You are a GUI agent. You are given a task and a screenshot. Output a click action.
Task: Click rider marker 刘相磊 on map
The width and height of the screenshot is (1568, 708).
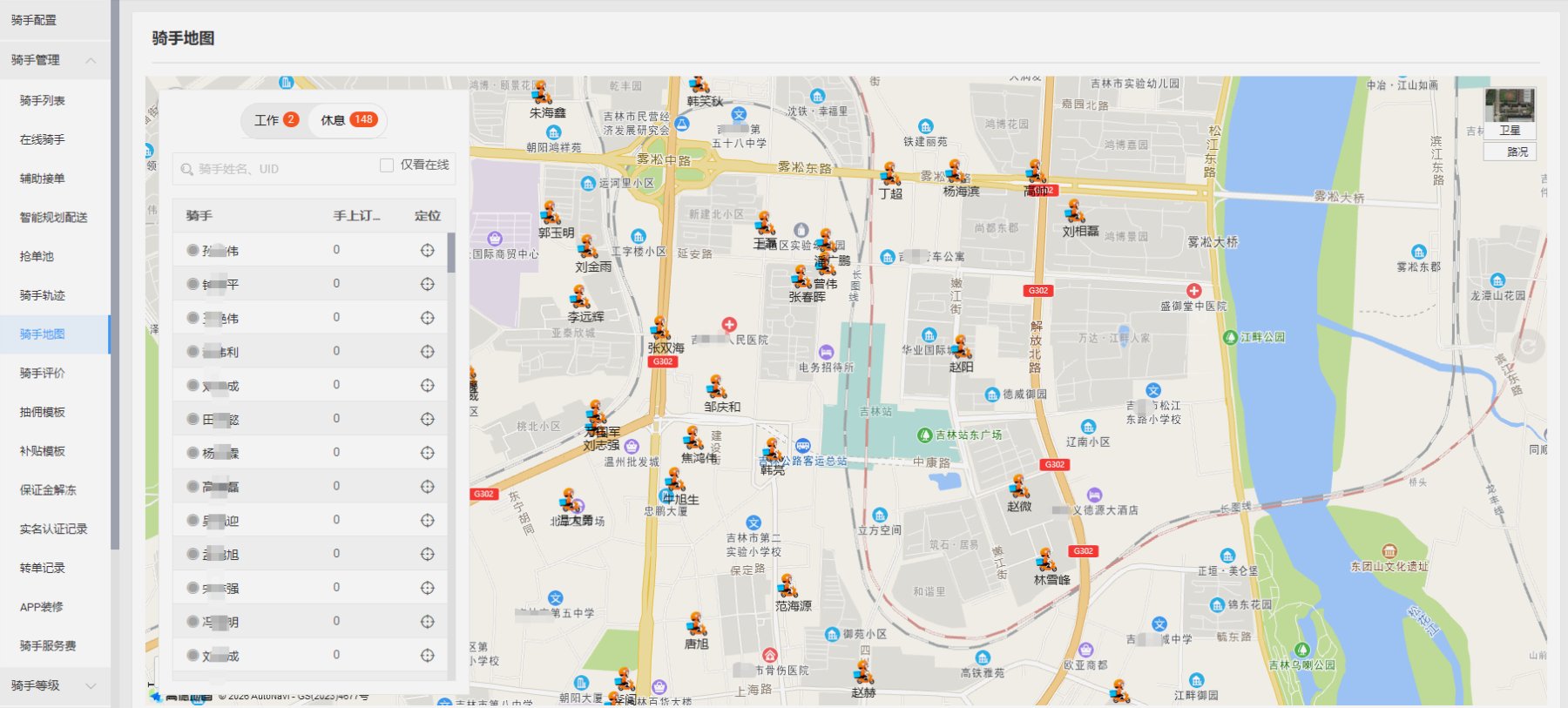pyautogui.click(x=1075, y=212)
